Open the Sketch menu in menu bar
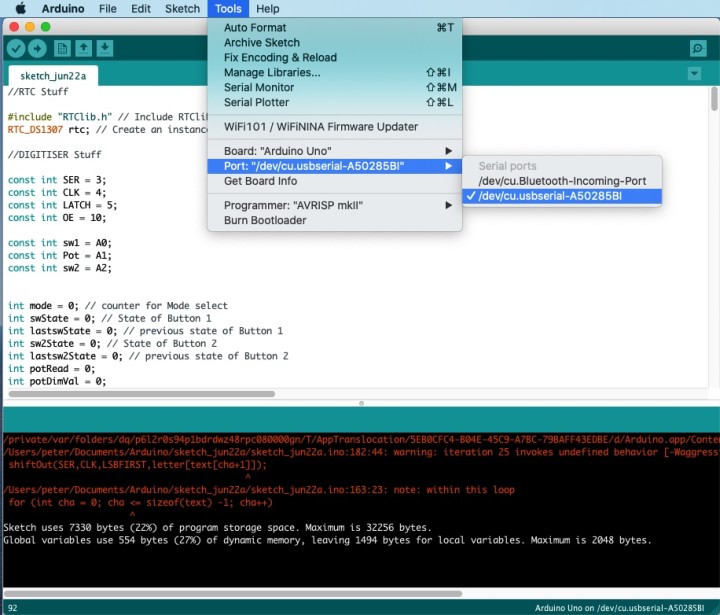This screenshot has height=615, width=720. point(182,9)
